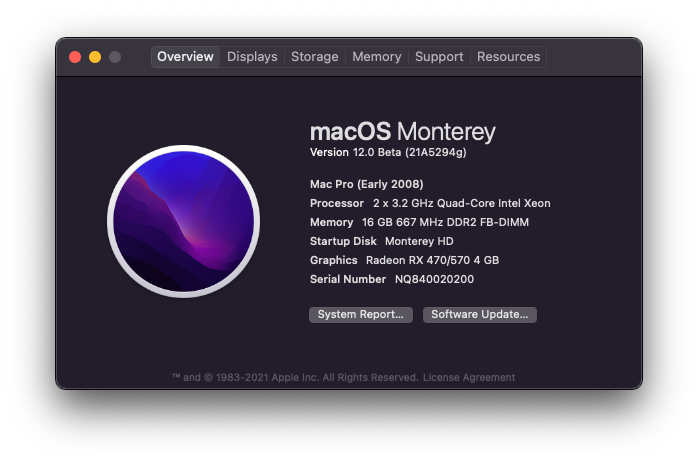Click the macOS Monterey heading
The width and height of the screenshot is (698, 463).
tap(402, 132)
